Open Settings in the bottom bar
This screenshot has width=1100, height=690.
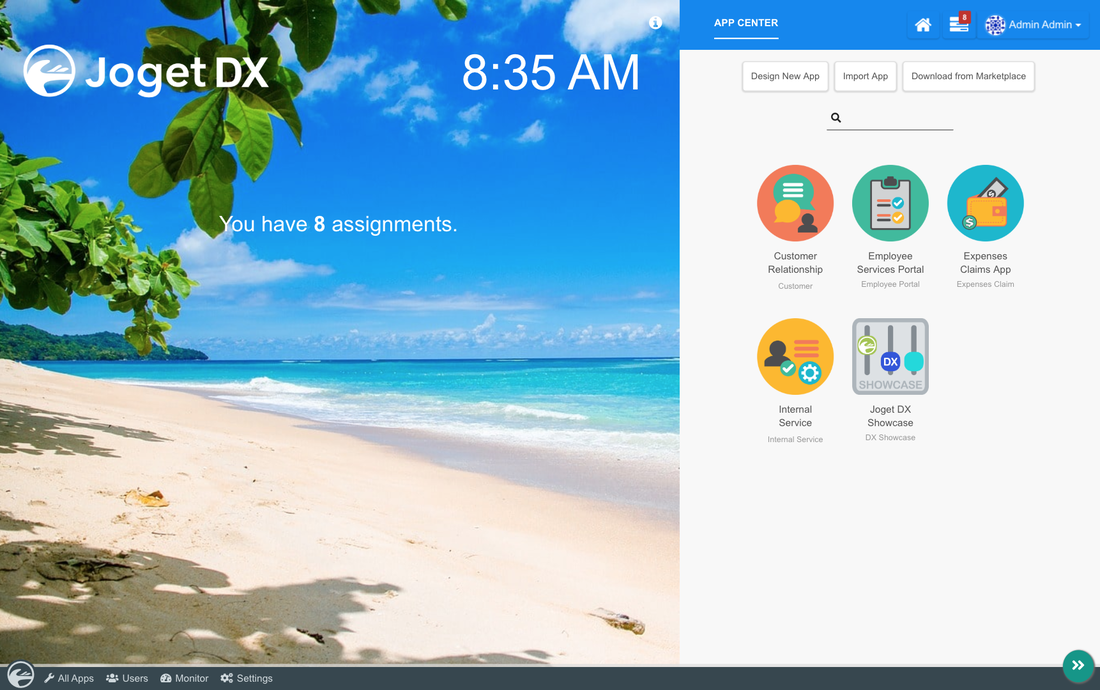[246, 678]
